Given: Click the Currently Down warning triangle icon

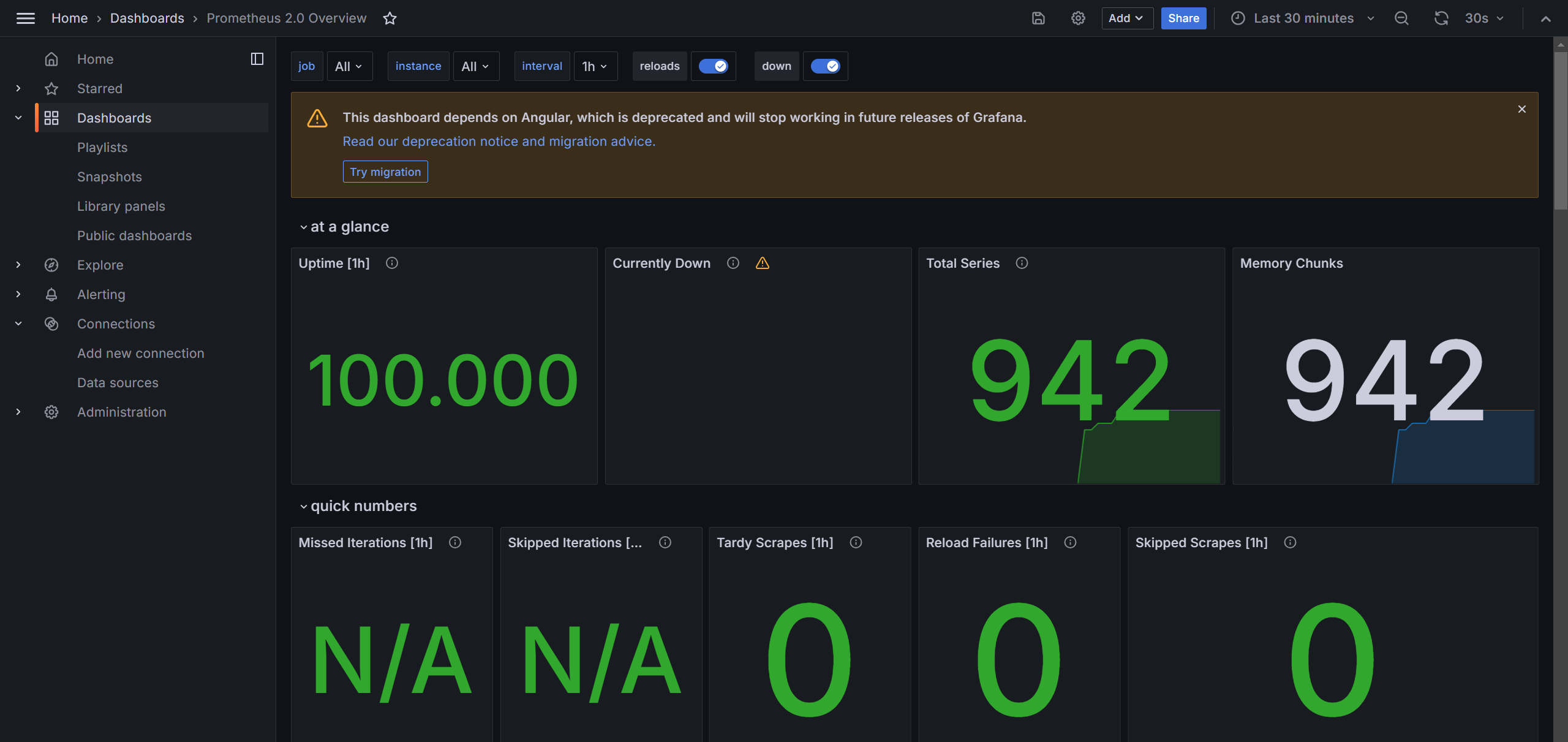Looking at the screenshot, I should click(763, 263).
